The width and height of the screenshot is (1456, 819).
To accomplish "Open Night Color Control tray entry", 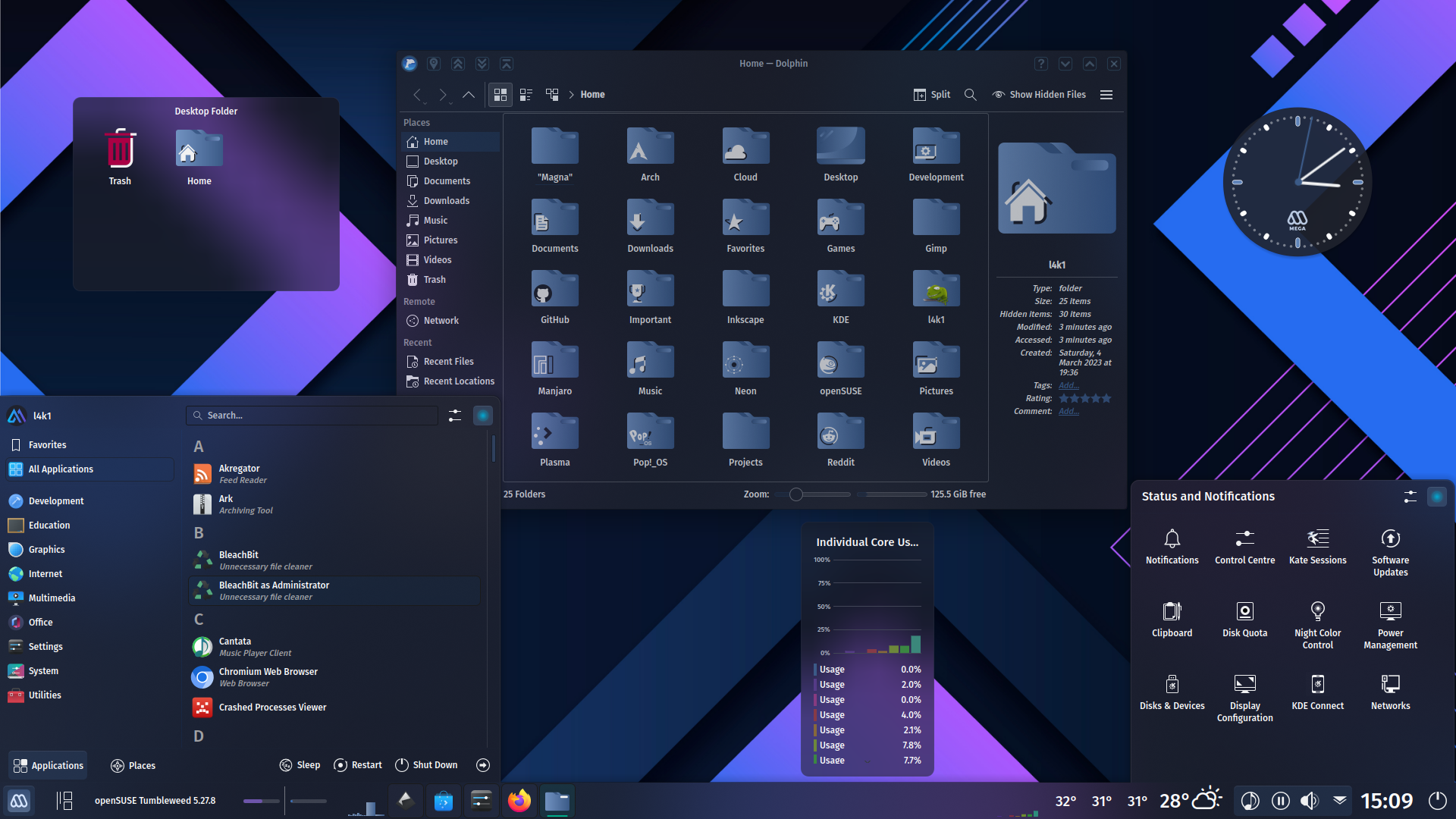I will coord(1317,626).
